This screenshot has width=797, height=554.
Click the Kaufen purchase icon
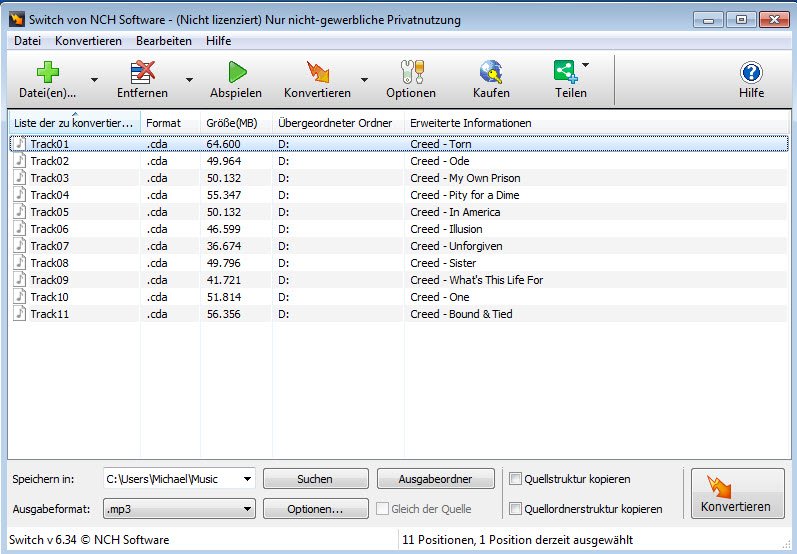(x=491, y=73)
